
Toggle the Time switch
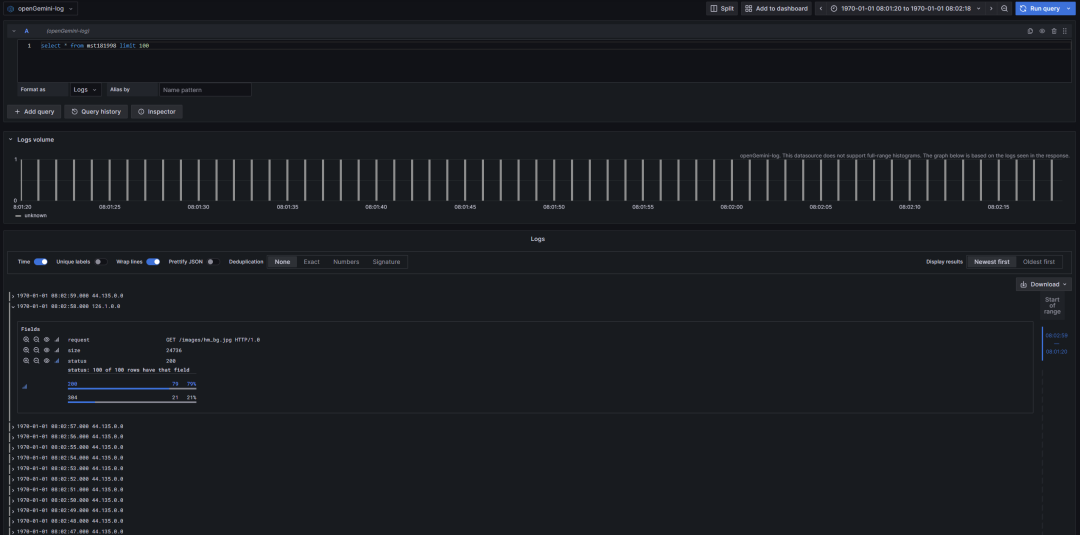(41, 262)
